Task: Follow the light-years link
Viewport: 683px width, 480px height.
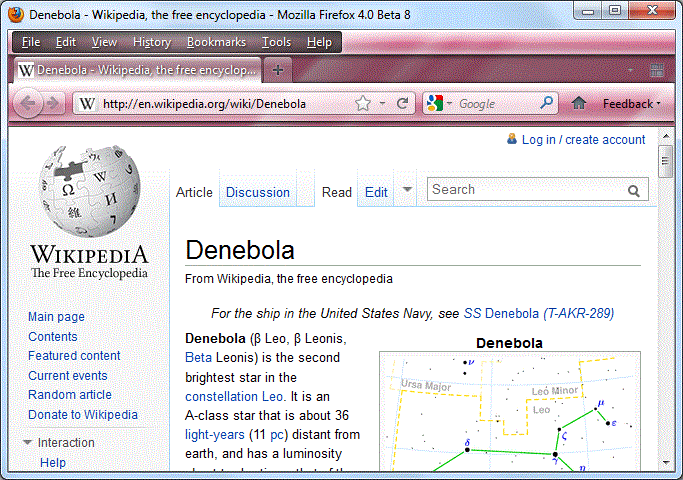Action: (x=215, y=435)
